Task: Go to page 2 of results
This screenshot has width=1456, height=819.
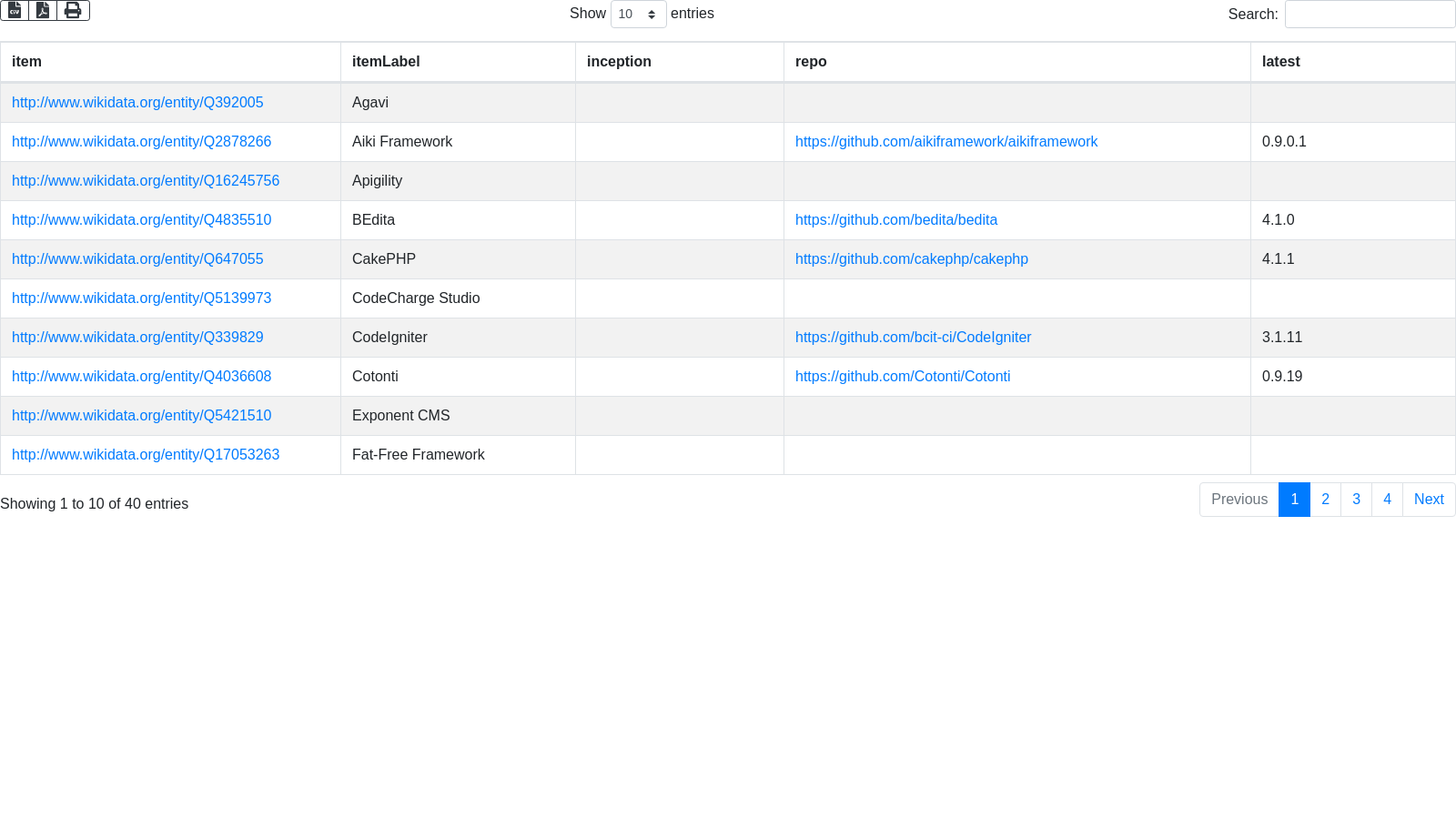Action: pyautogui.click(x=1325, y=500)
